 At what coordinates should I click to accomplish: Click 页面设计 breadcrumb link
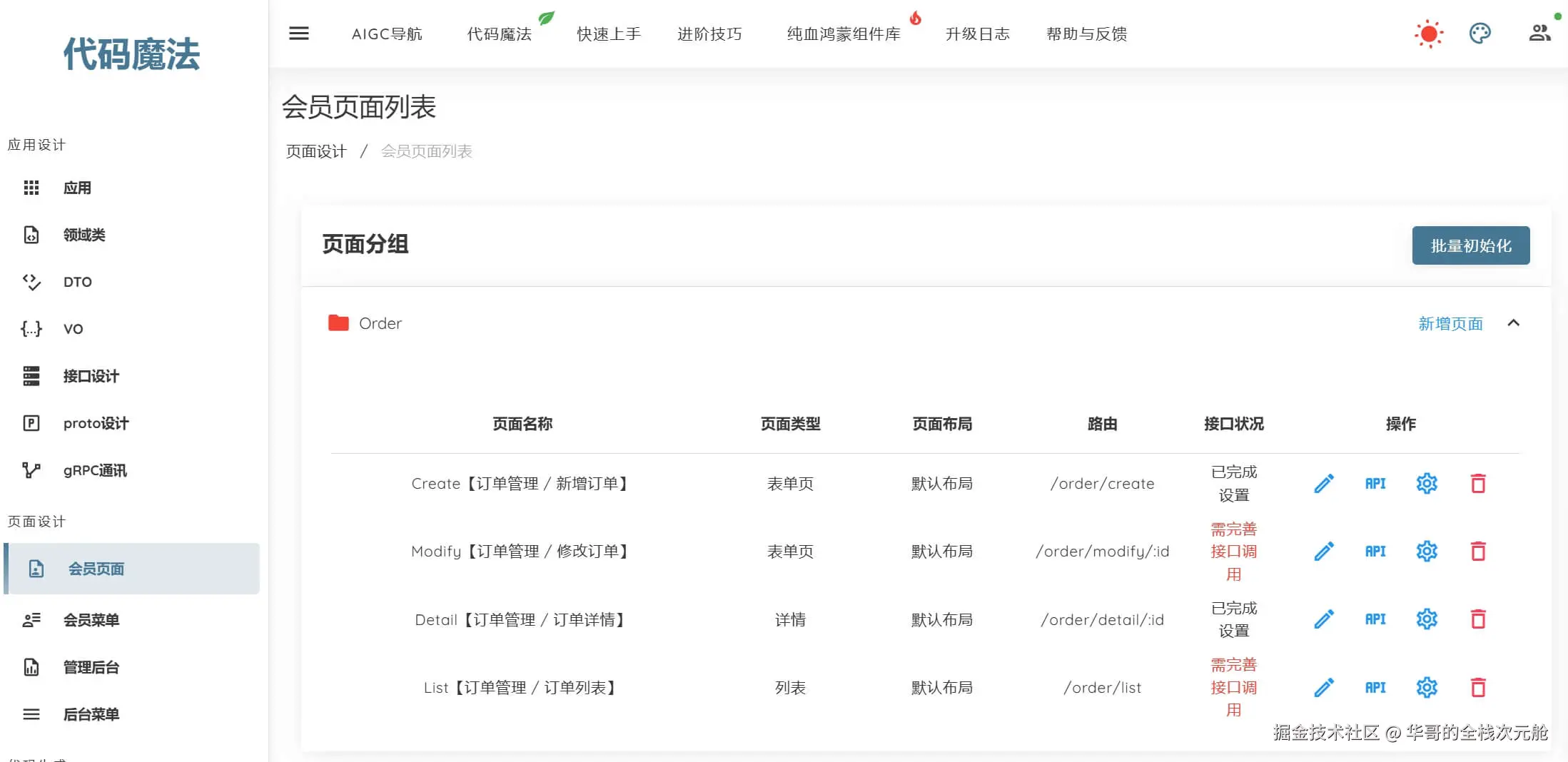click(x=316, y=151)
